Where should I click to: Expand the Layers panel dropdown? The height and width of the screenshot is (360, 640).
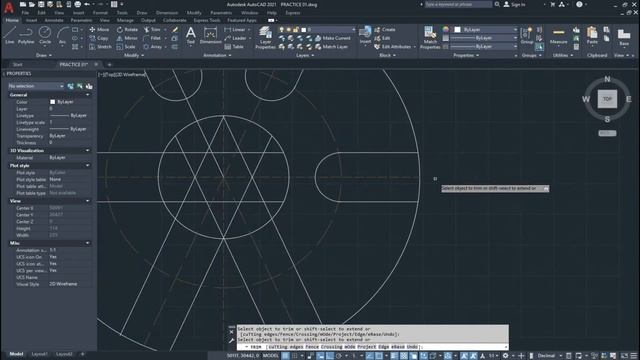click(x=305, y=55)
